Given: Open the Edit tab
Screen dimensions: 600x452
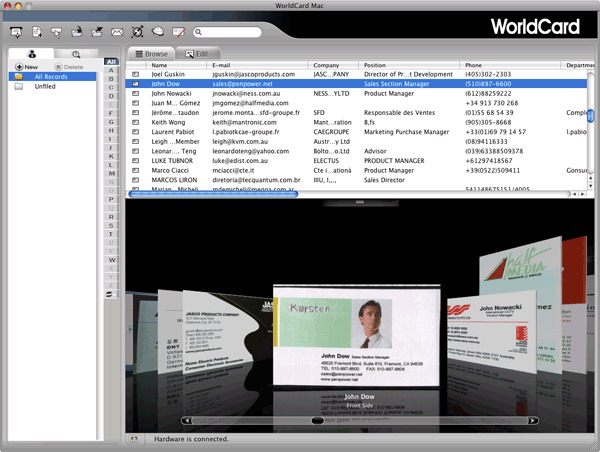Looking at the screenshot, I should 197,54.
